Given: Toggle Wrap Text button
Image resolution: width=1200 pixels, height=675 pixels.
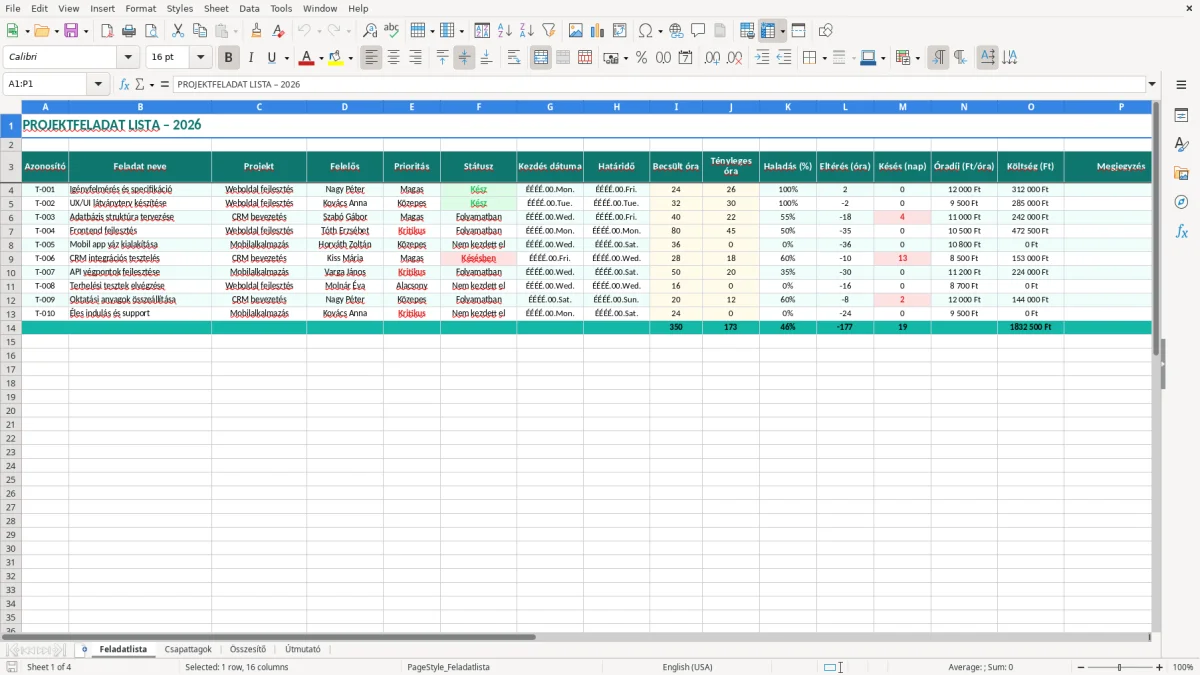Looking at the screenshot, I should (514, 58).
